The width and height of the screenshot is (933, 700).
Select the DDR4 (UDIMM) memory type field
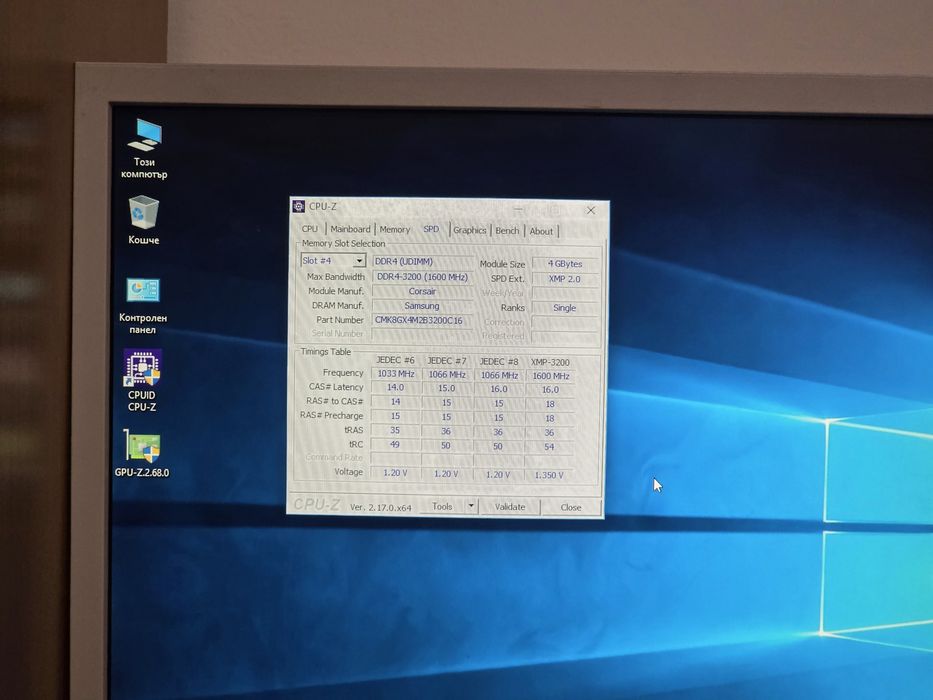[422, 261]
